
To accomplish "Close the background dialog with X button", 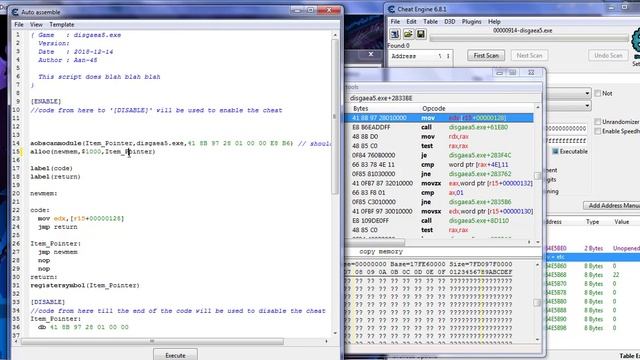I will point(371,54).
